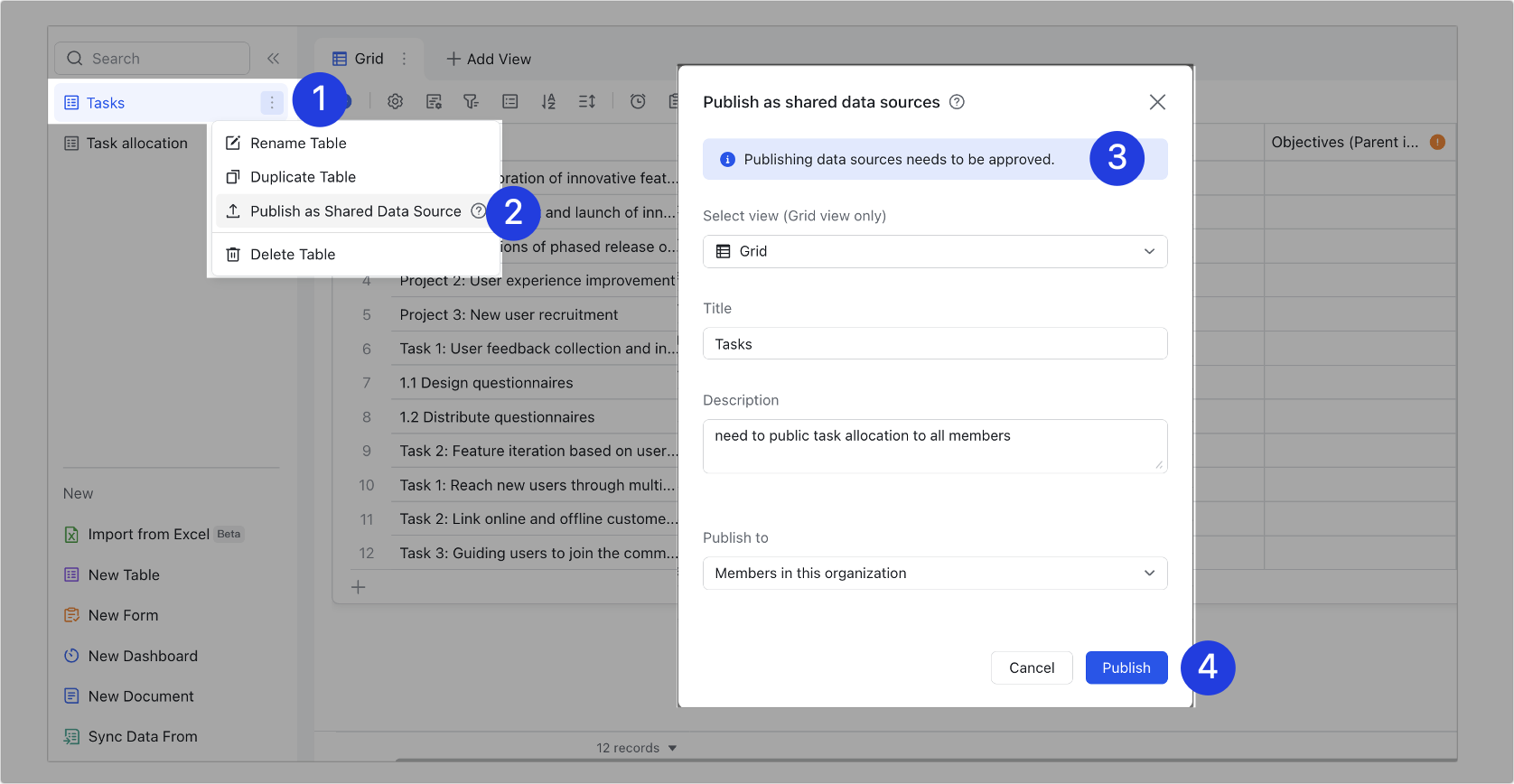1514x784 pixels.
Task: Click Add View
Action: (489, 59)
